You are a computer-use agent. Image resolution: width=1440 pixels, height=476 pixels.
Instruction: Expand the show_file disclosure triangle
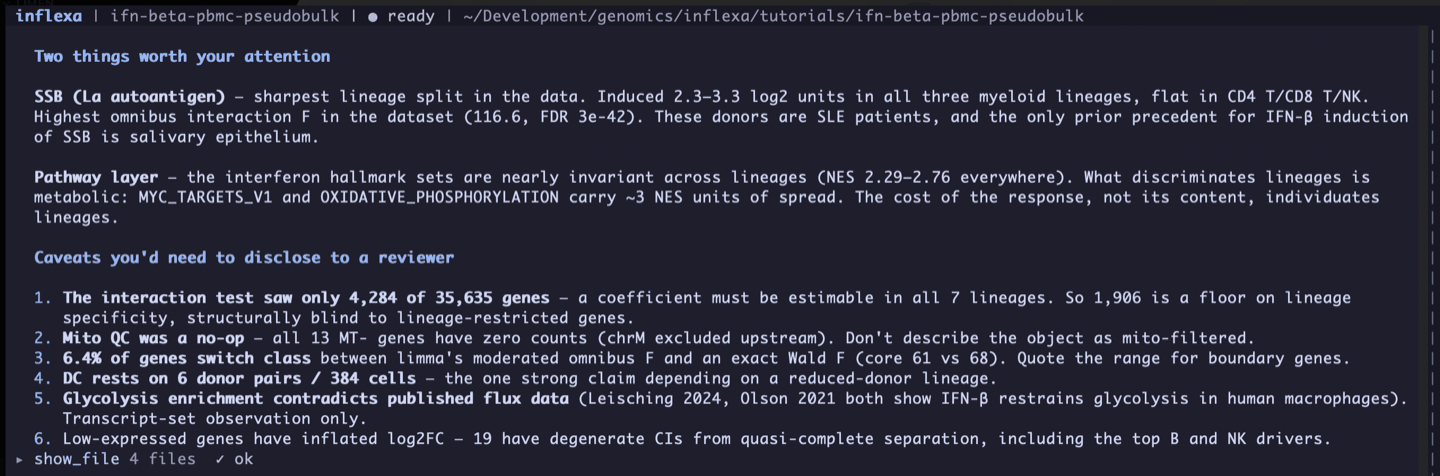click(21, 459)
